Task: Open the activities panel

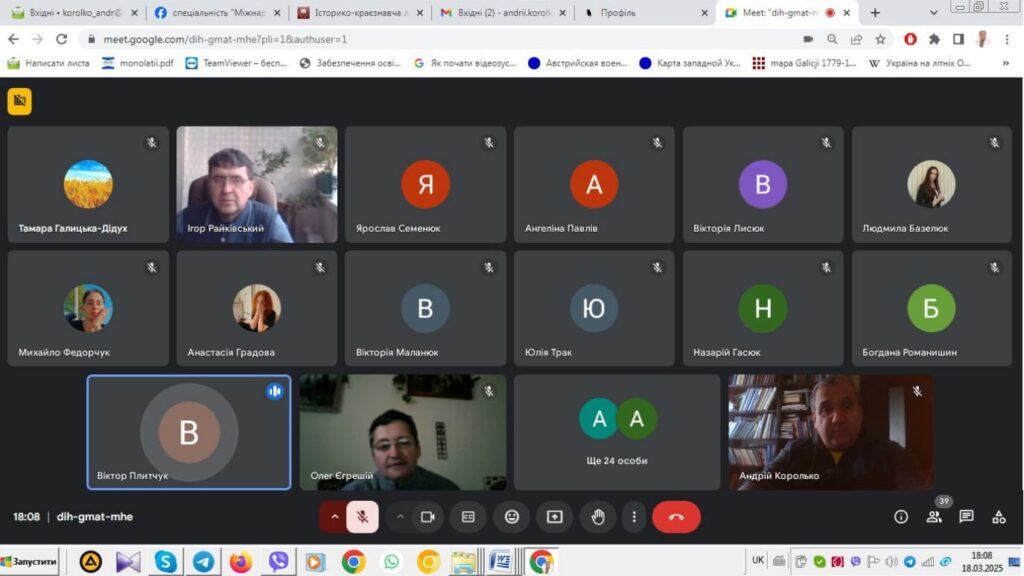Action: click(998, 517)
